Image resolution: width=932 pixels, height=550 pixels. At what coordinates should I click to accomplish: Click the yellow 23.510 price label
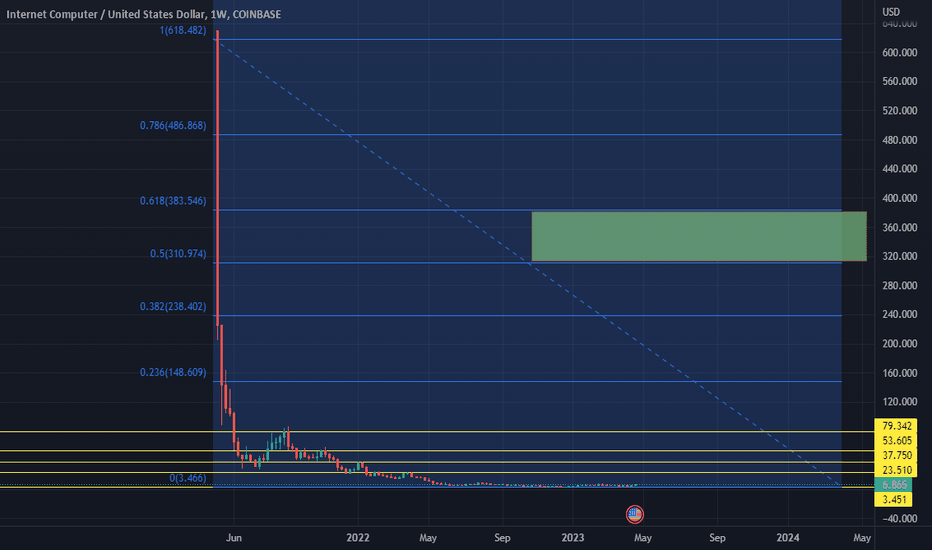[x=896, y=470]
